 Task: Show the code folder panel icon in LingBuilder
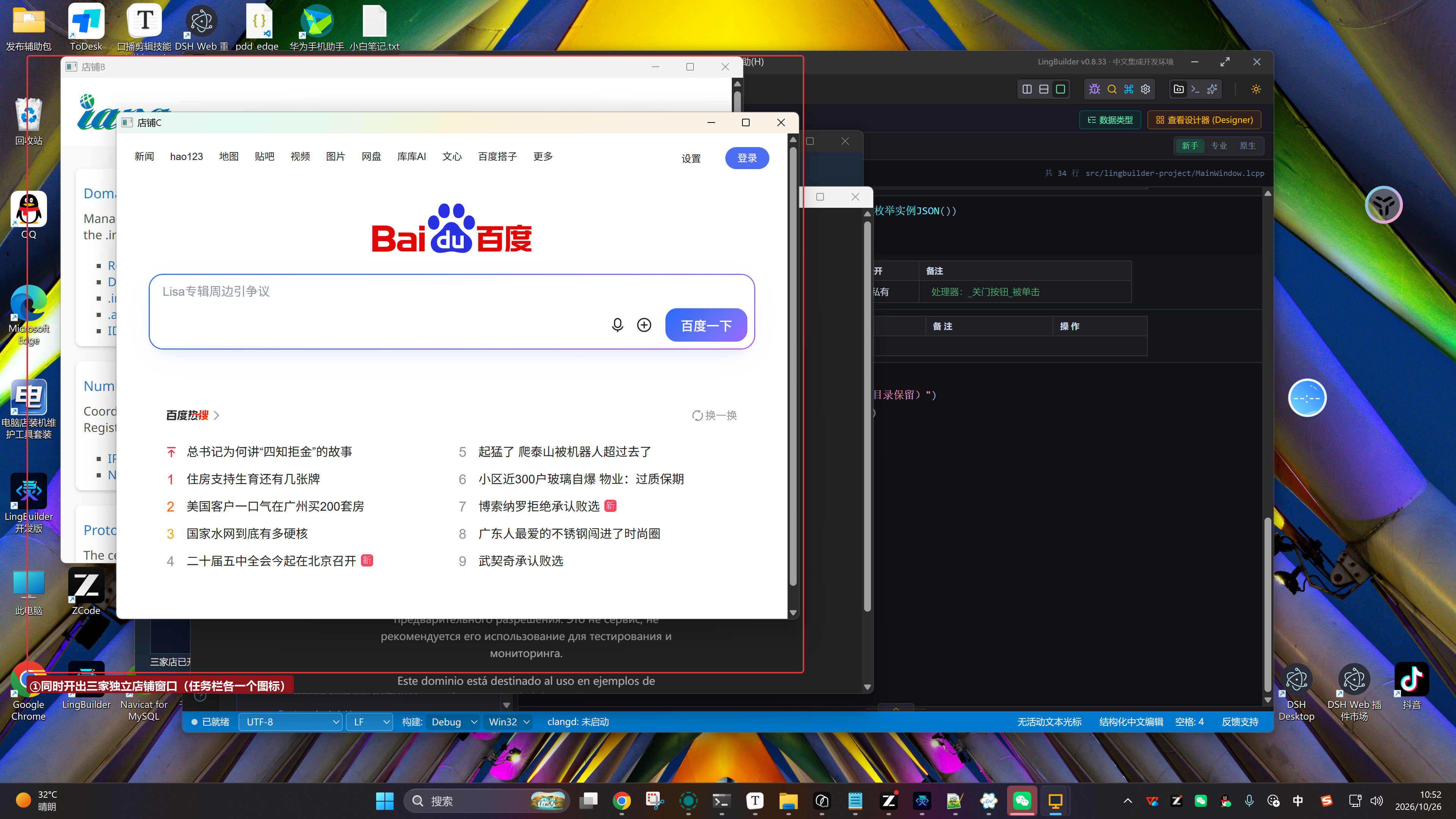[1178, 89]
